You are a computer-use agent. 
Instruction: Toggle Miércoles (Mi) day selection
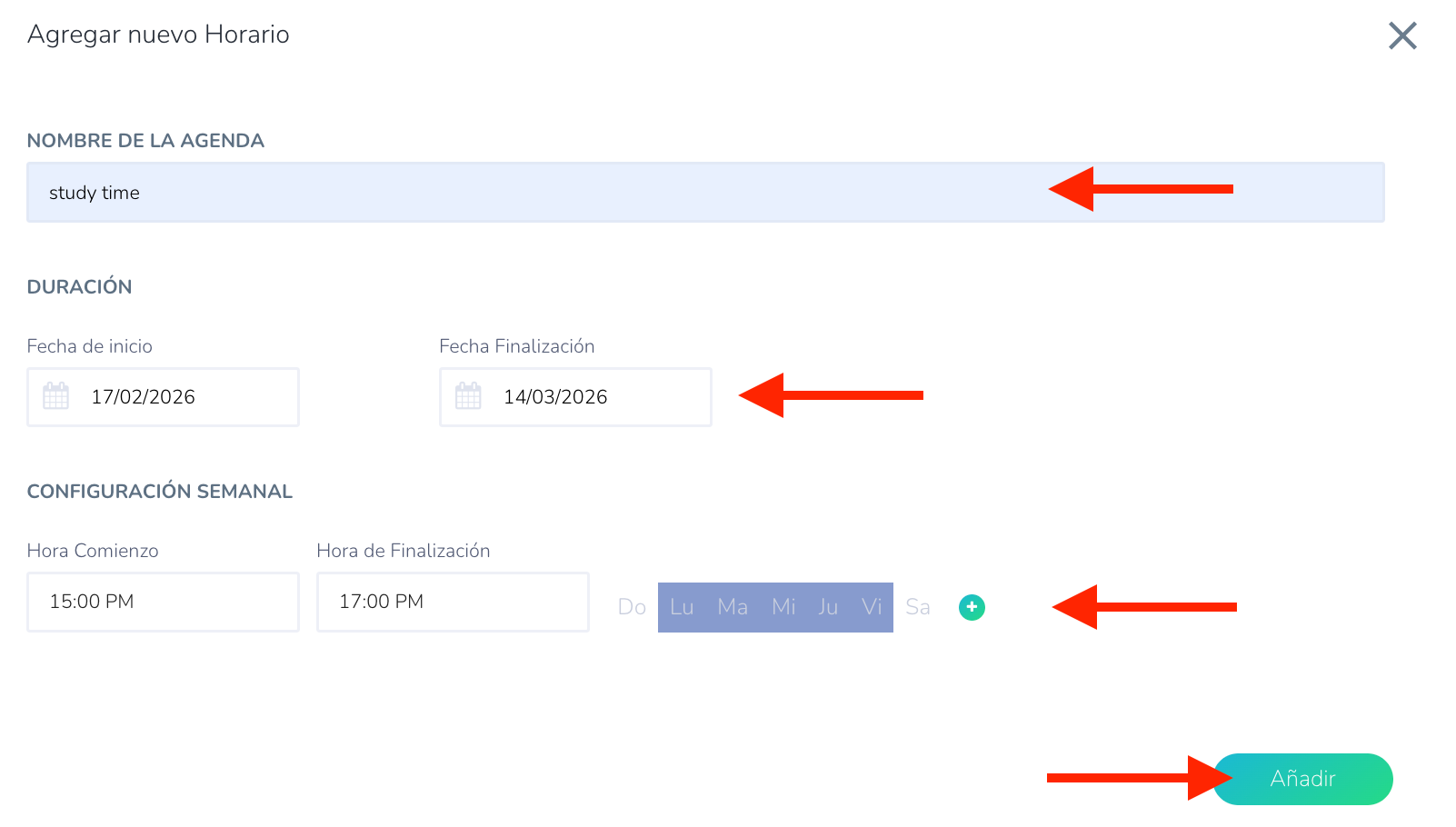pos(783,607)
